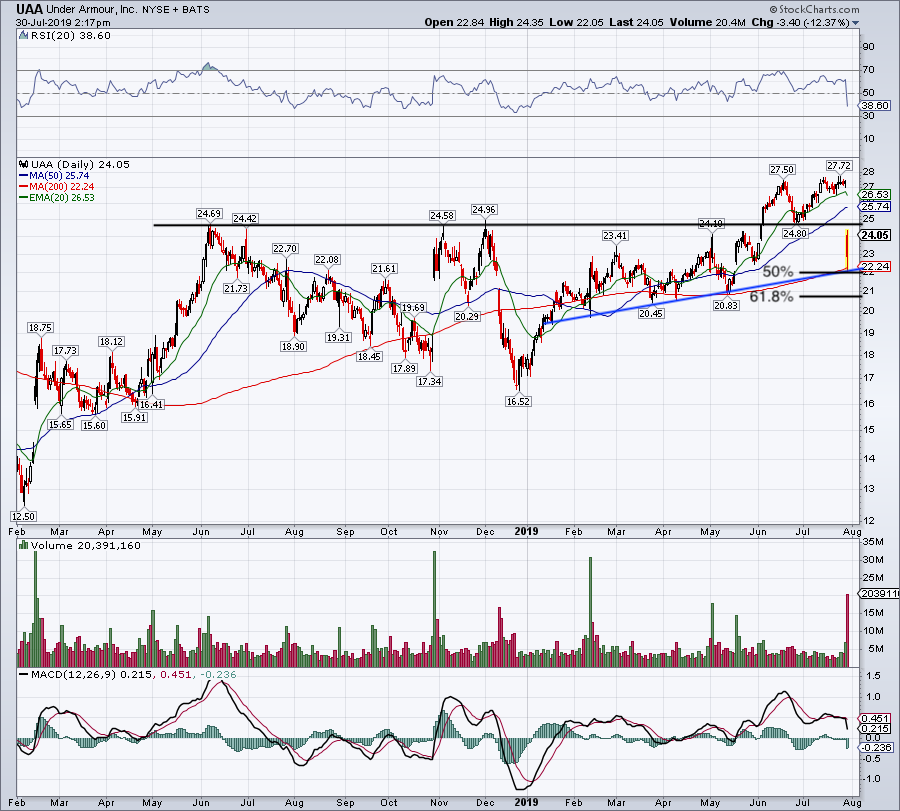The image size is (900, 811).
Task: Click the 20.83 May low label
Action: [x=726, y=306]
